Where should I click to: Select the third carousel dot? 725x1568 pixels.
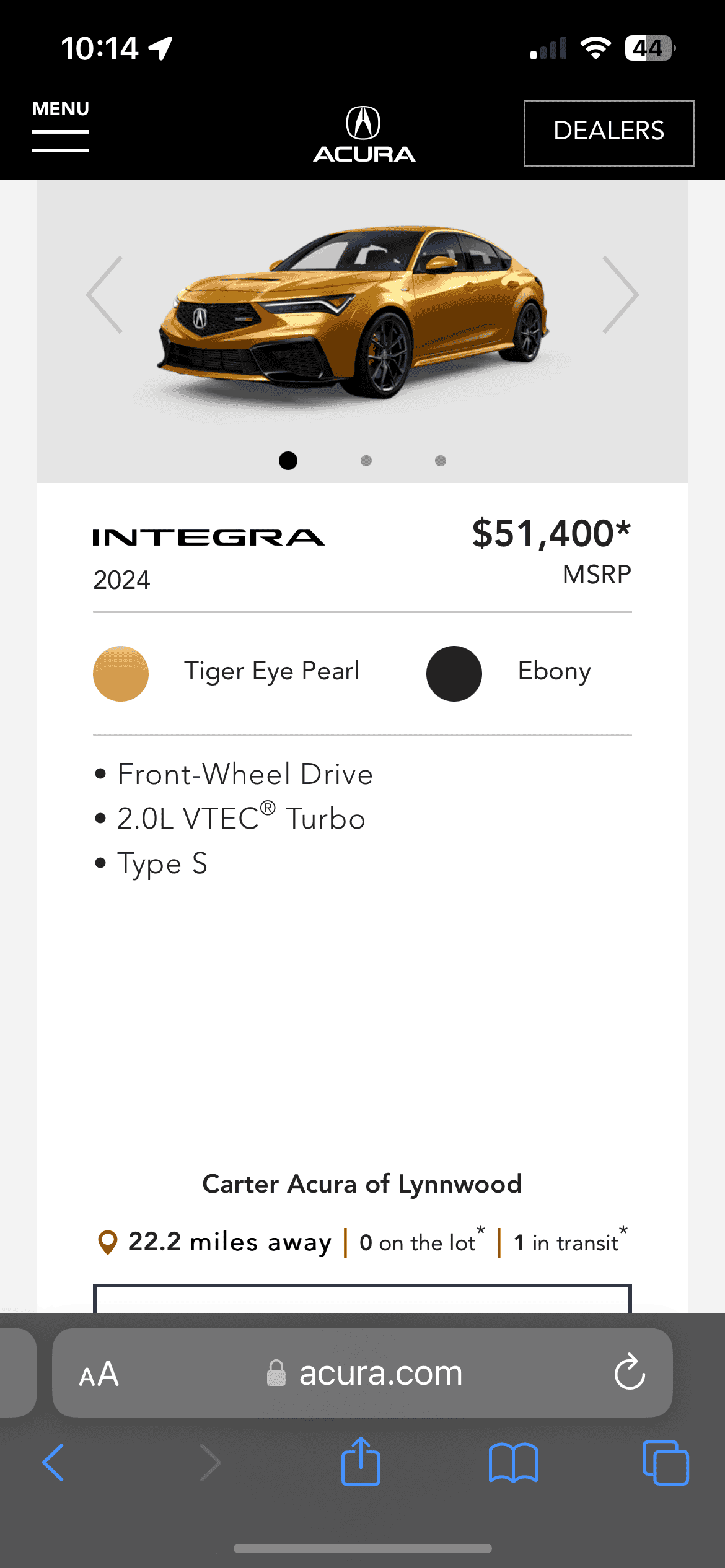click(441, 461)
